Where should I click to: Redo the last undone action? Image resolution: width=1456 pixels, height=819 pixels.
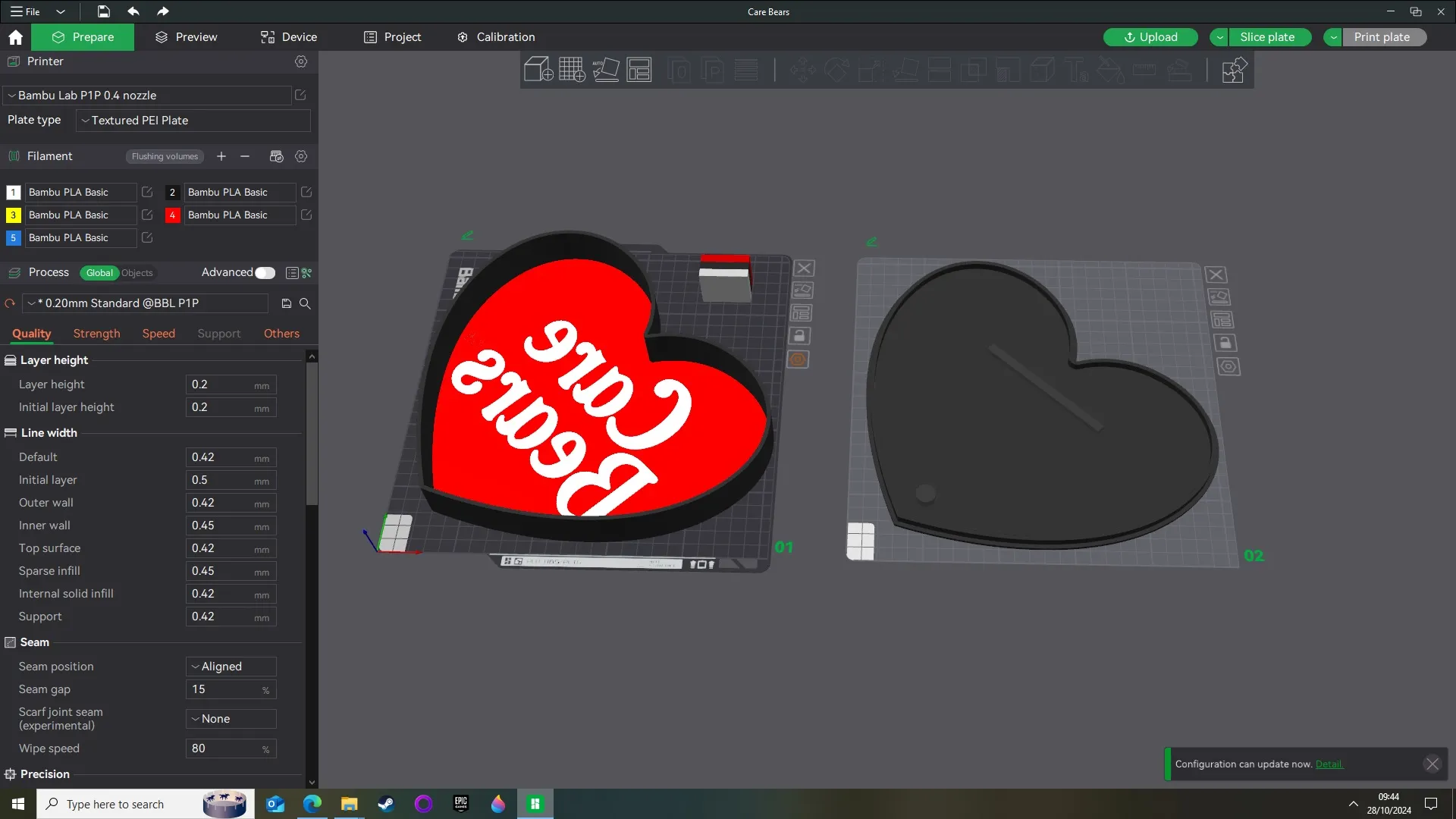[x=162, y=11]
